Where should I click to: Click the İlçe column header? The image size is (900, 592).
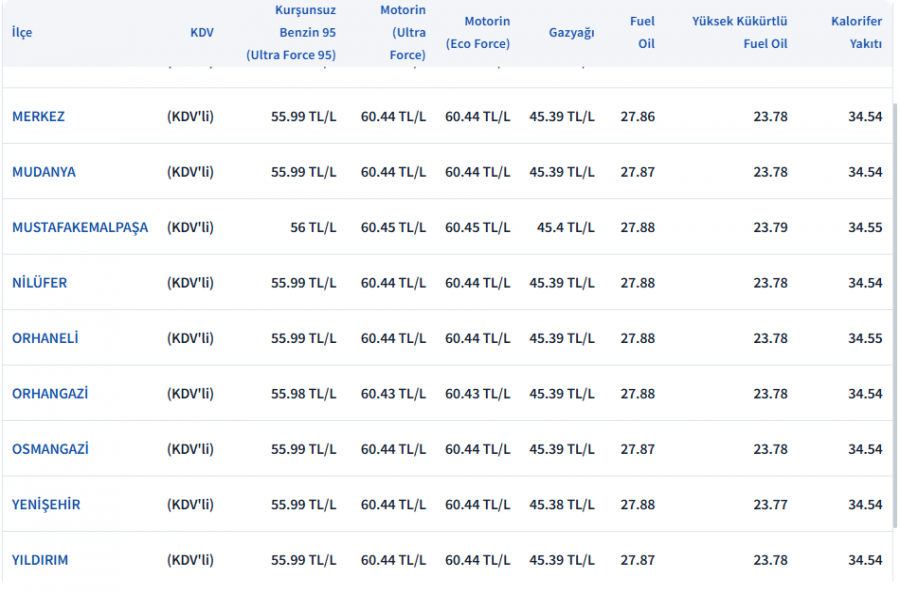coord(22,32)
